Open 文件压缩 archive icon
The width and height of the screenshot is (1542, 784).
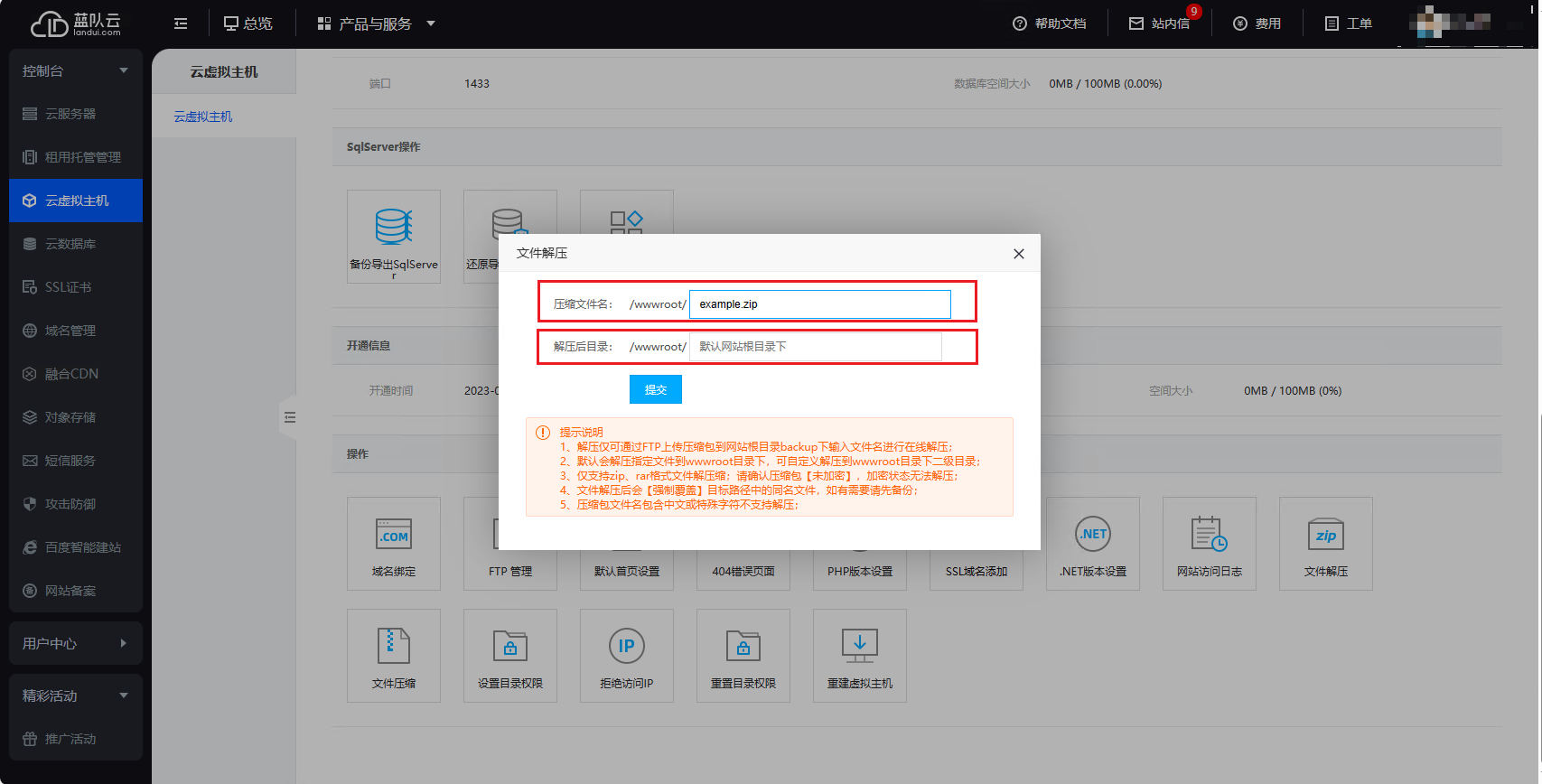(393, 647)
